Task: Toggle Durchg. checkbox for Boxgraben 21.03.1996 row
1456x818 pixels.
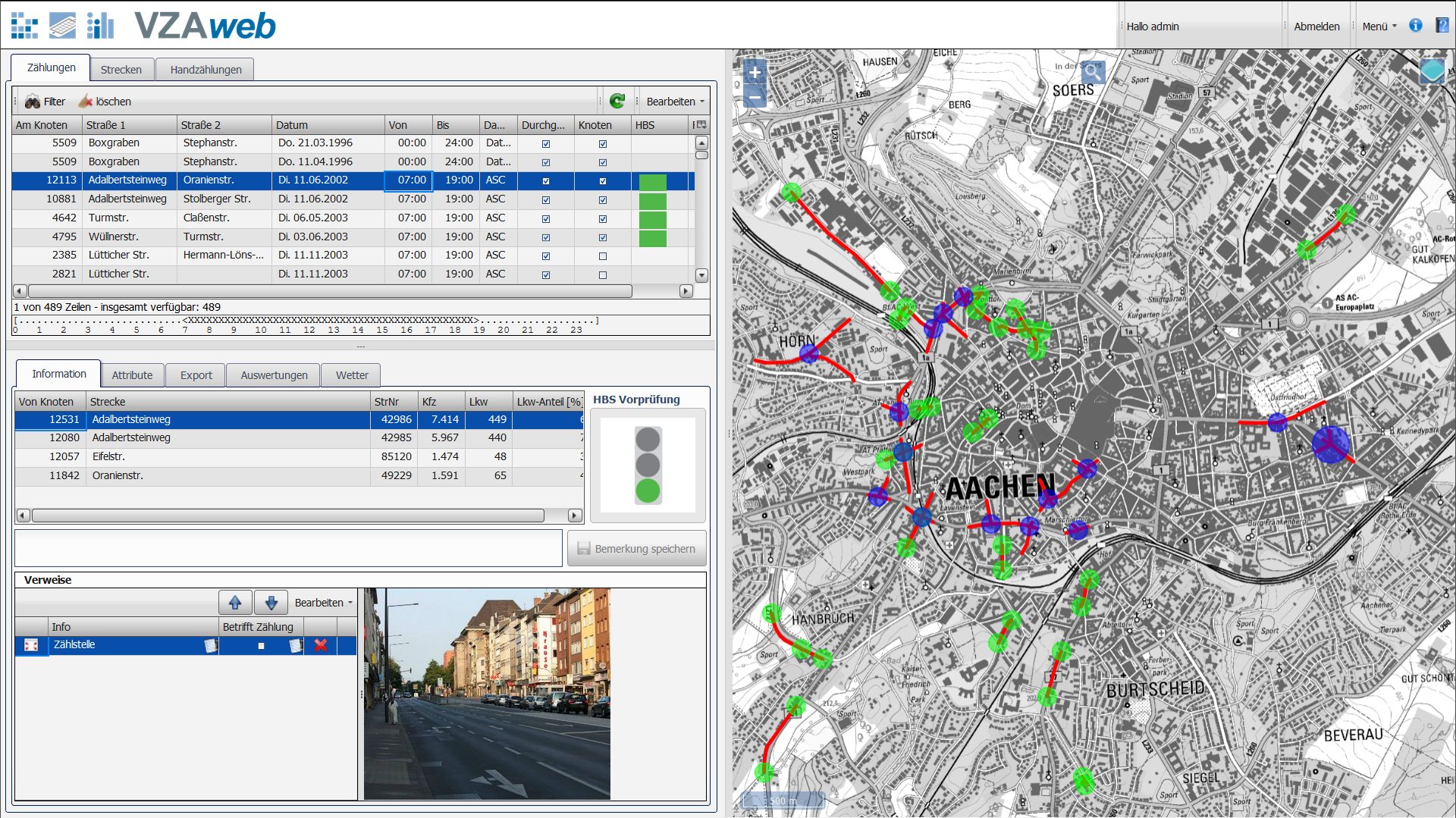Action: coord(546,144)
